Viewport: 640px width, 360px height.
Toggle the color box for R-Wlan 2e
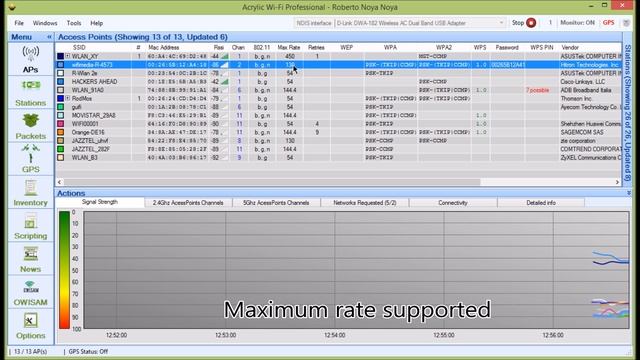[60, 73]
